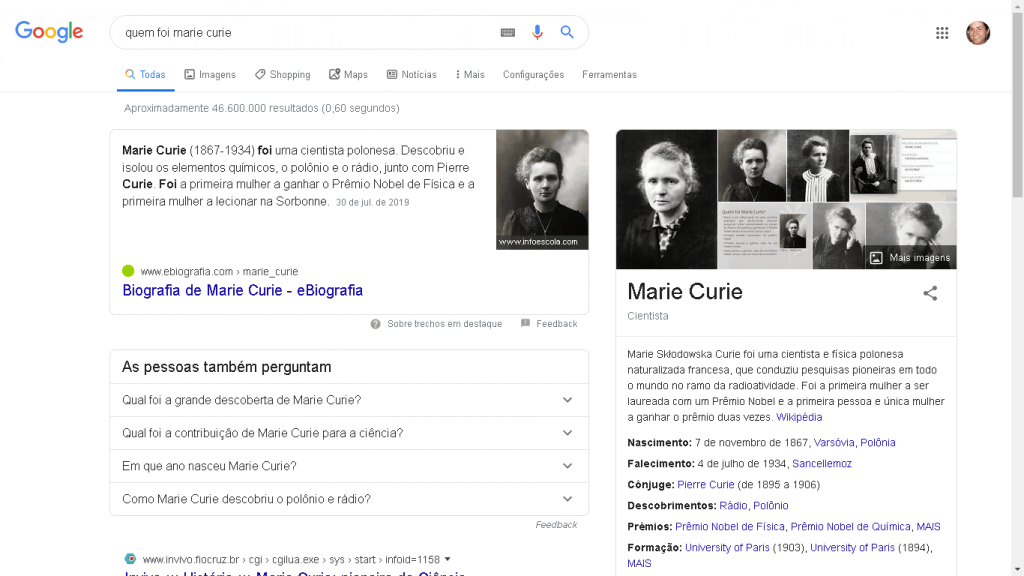Open the Varsóvia link
The width and height of the screenshot is (1024, 576).
click(833, 442)
